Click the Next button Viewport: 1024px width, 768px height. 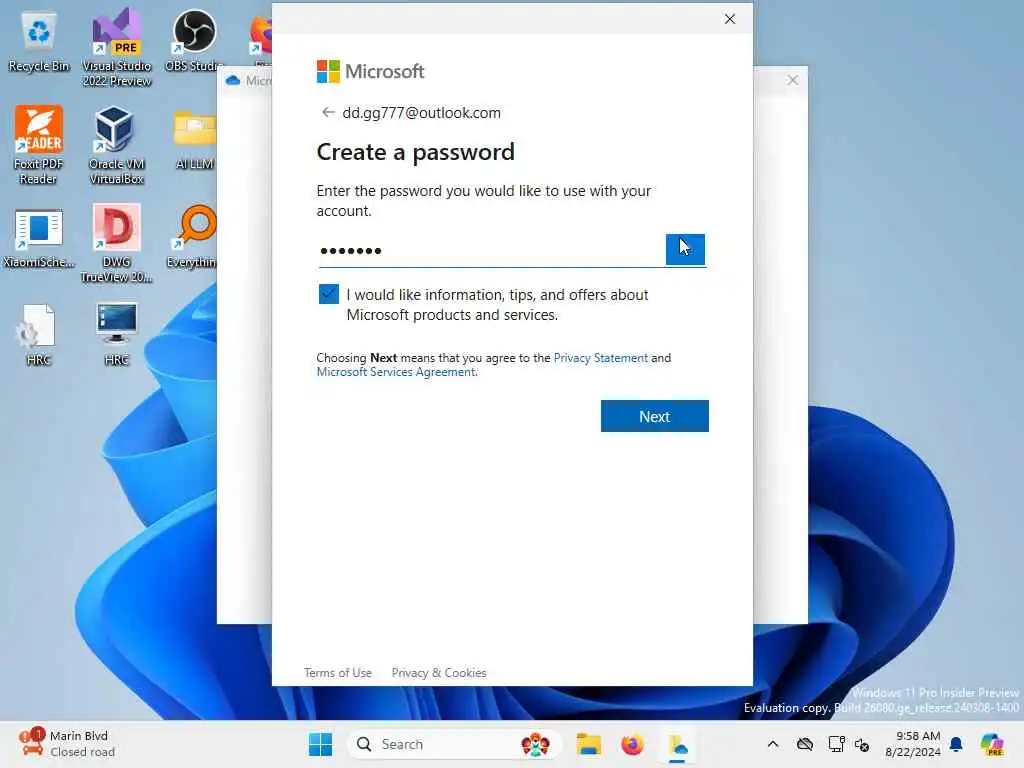[x=654, y=416]
